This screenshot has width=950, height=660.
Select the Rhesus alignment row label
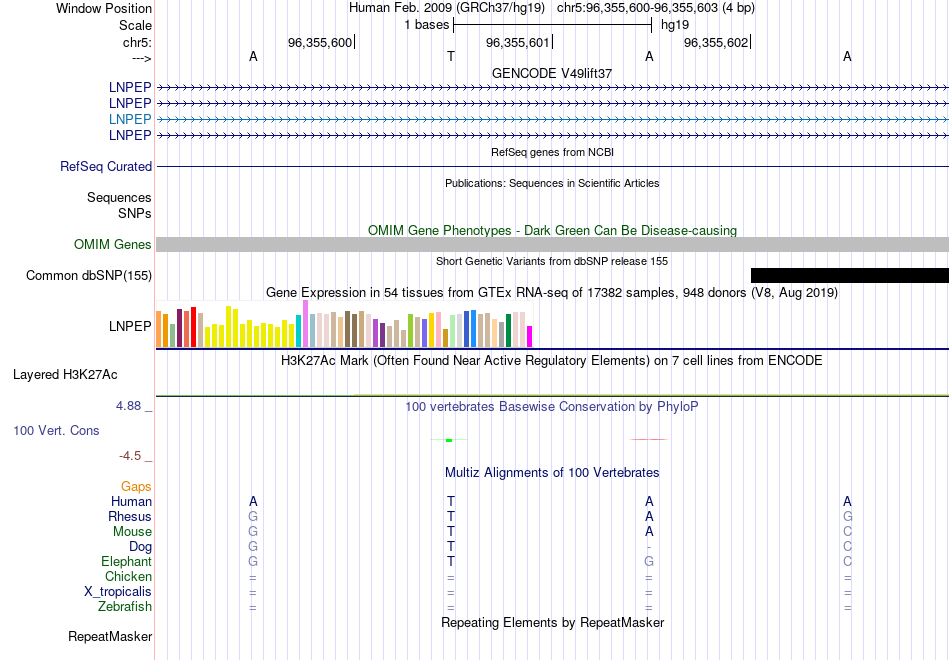130,516
